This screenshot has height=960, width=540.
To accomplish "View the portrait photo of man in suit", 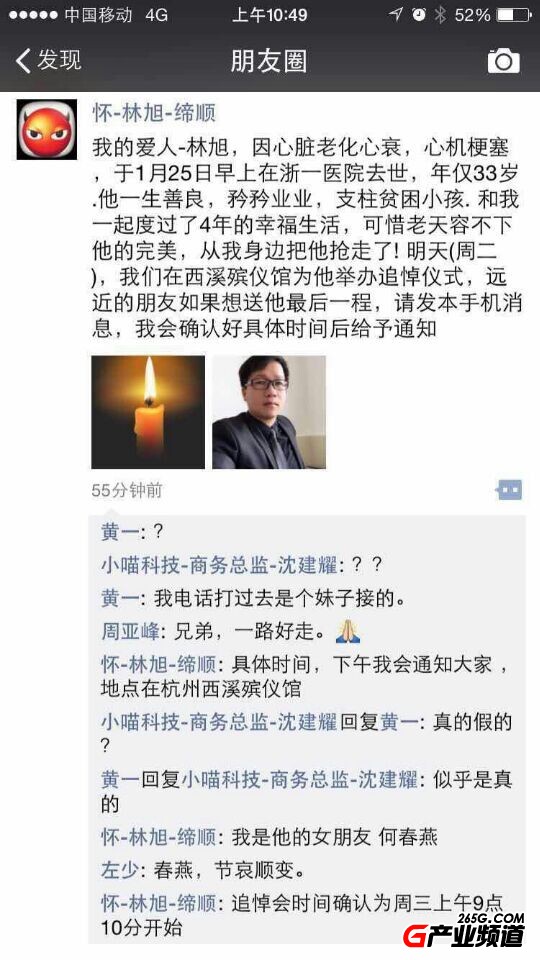I will 269,412.
